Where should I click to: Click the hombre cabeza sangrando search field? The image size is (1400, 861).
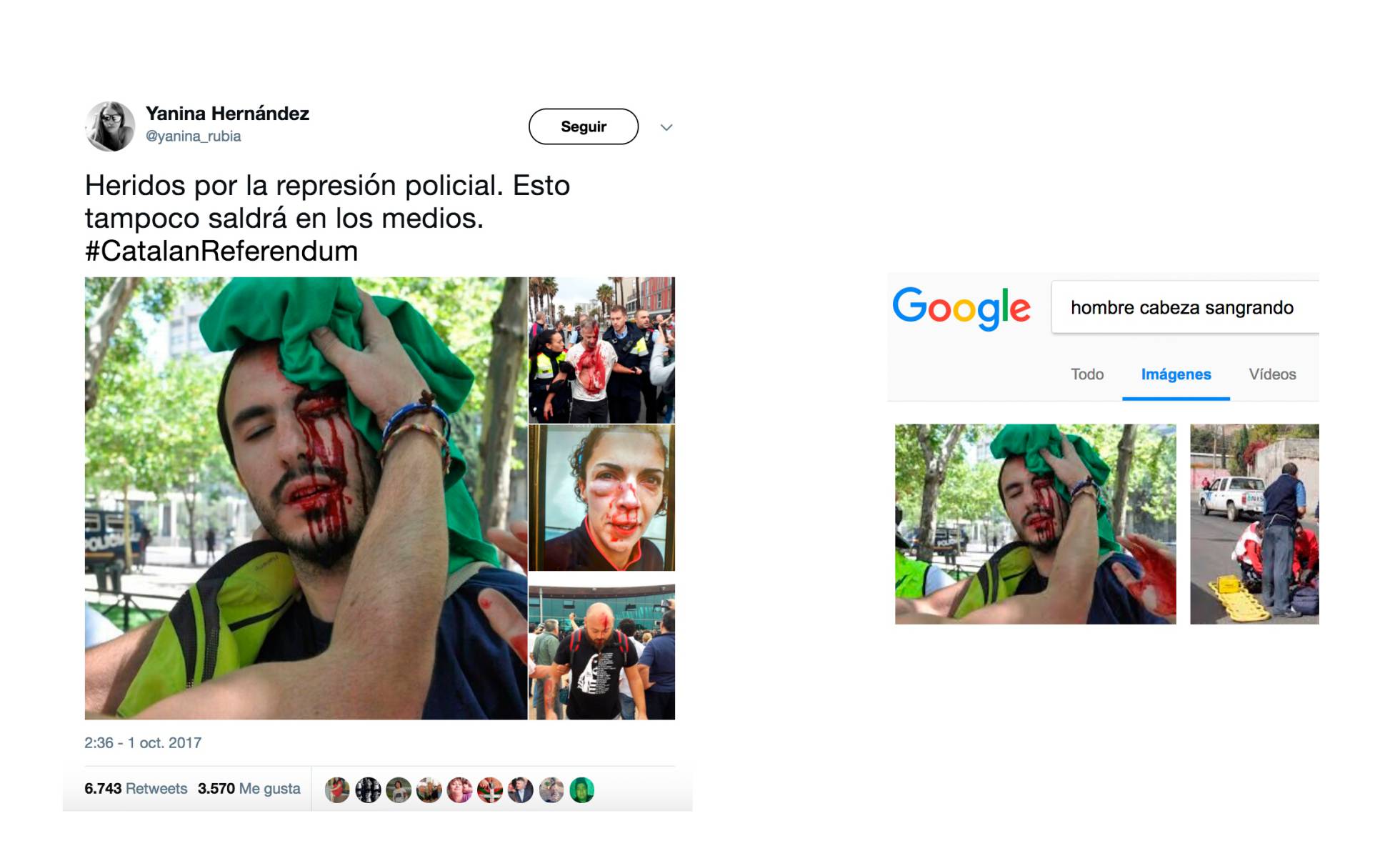[1186, 307]
